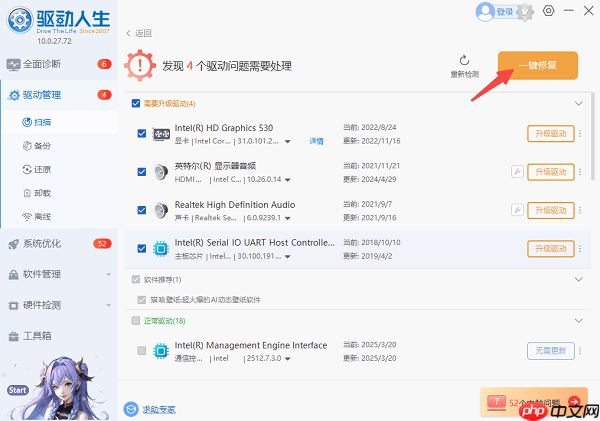Uncheck the Intel HD Graphics 530 checkbox
This screenshot has height=421, width=600.
(141, 134)
